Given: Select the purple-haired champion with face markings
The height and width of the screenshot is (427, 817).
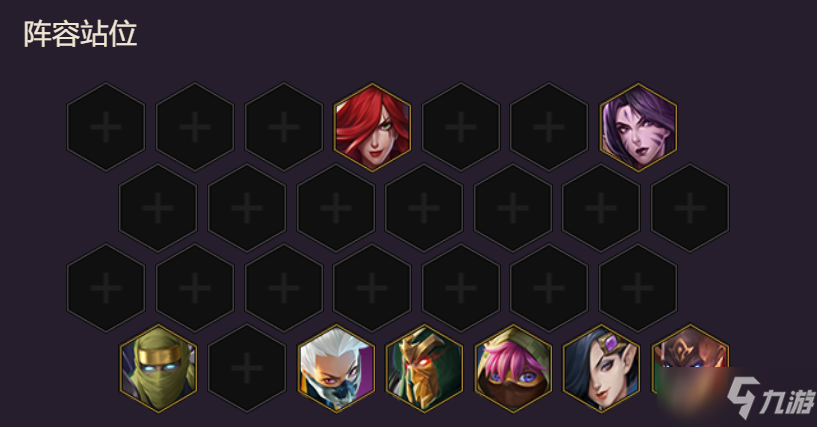Looking at the screenshot, I should (x=638, y=127).
